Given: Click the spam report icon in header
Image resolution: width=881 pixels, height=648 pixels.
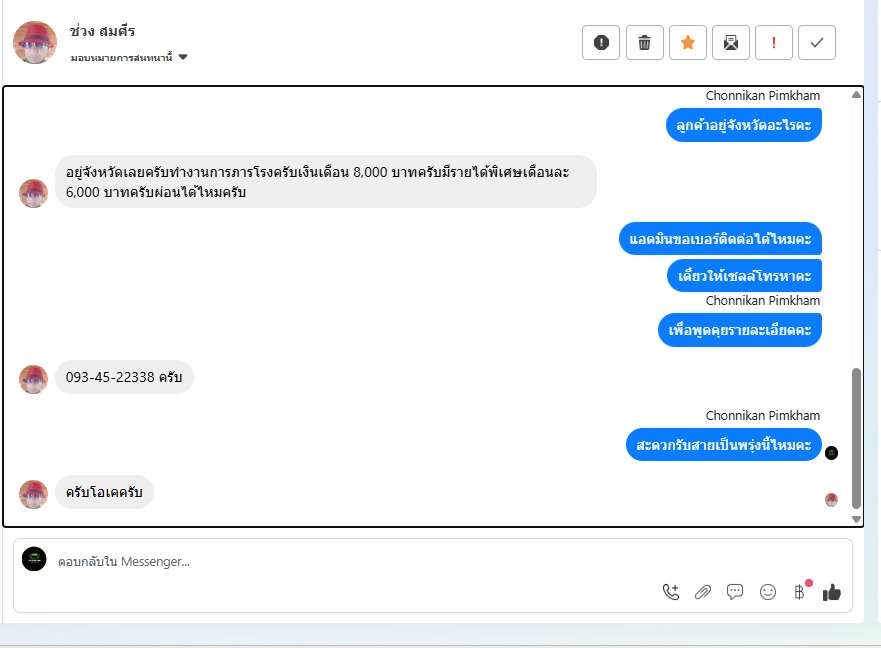Looking at the screenshot, I should [601, 42].
